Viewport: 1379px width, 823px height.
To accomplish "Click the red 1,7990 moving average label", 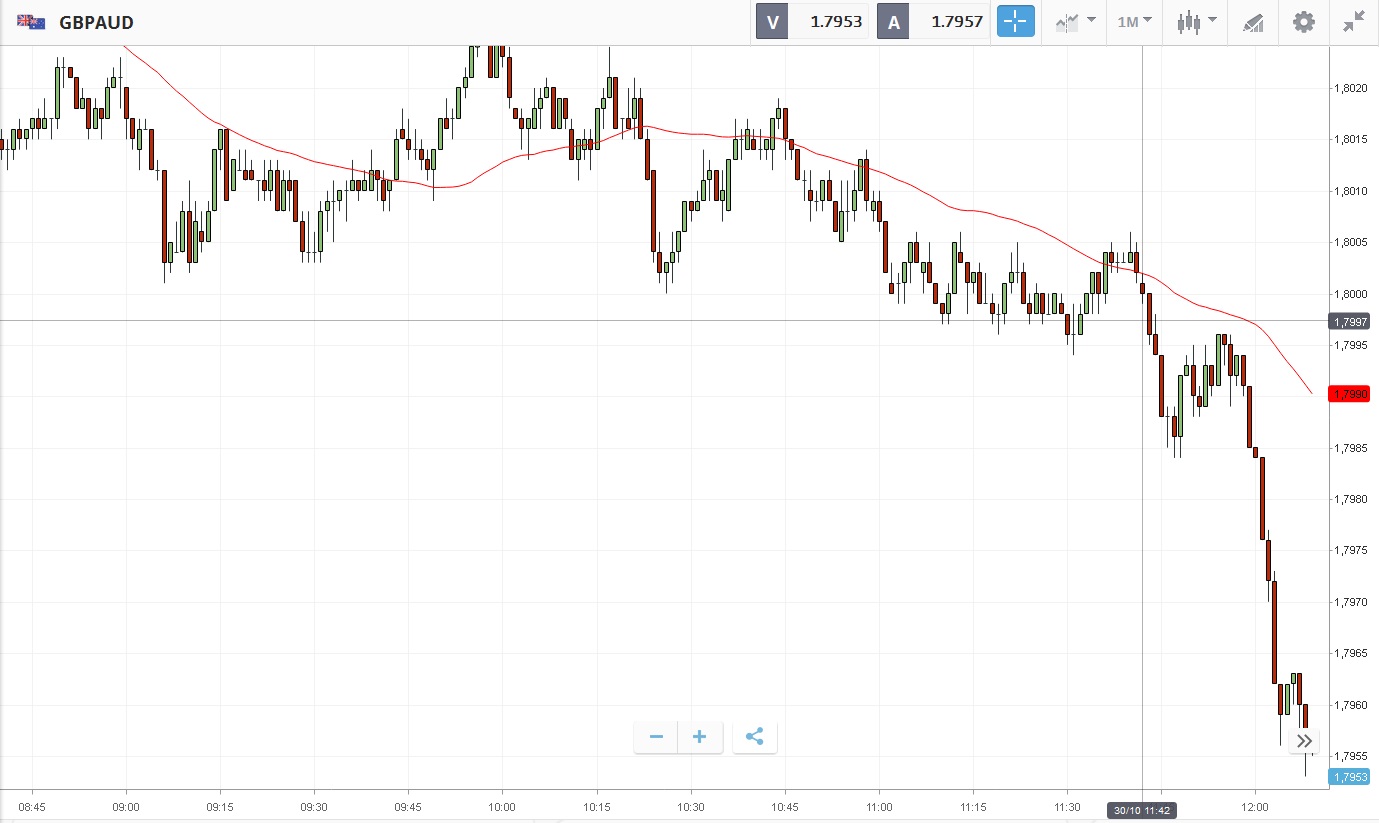I will click(x=1348, y=394).
